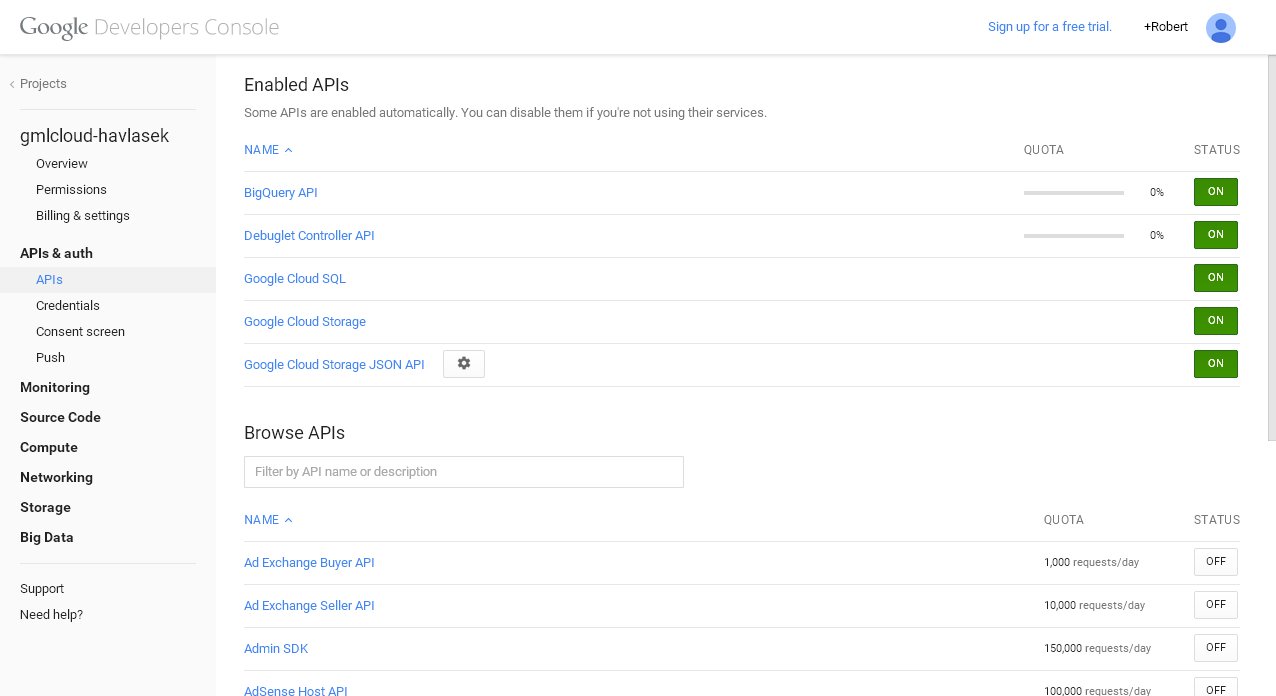Click the Google Developers Console logo
The height and width of the screenshot is (696, 1276).
(x=149, y=27)
